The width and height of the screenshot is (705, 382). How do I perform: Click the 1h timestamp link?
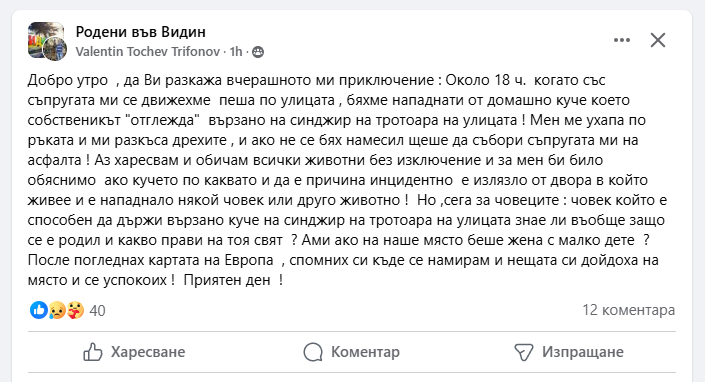coord(236,52)
